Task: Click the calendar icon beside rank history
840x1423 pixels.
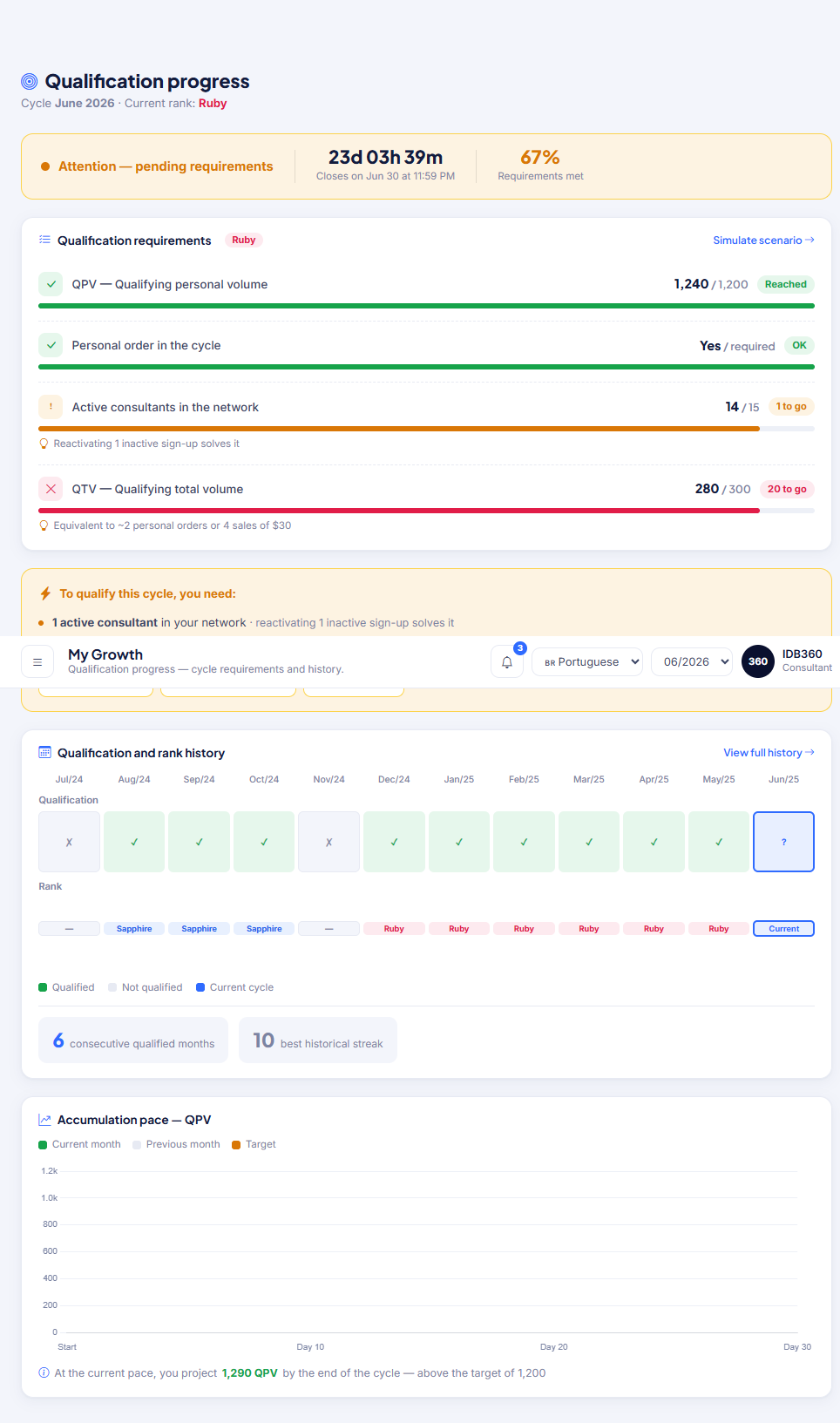Action: (44, 752)
